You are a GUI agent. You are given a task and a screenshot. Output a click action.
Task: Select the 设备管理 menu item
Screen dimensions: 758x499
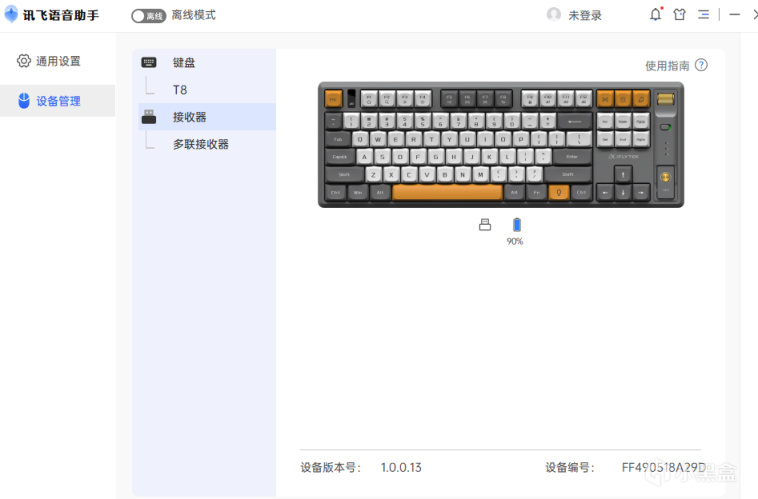coord(58,101)
